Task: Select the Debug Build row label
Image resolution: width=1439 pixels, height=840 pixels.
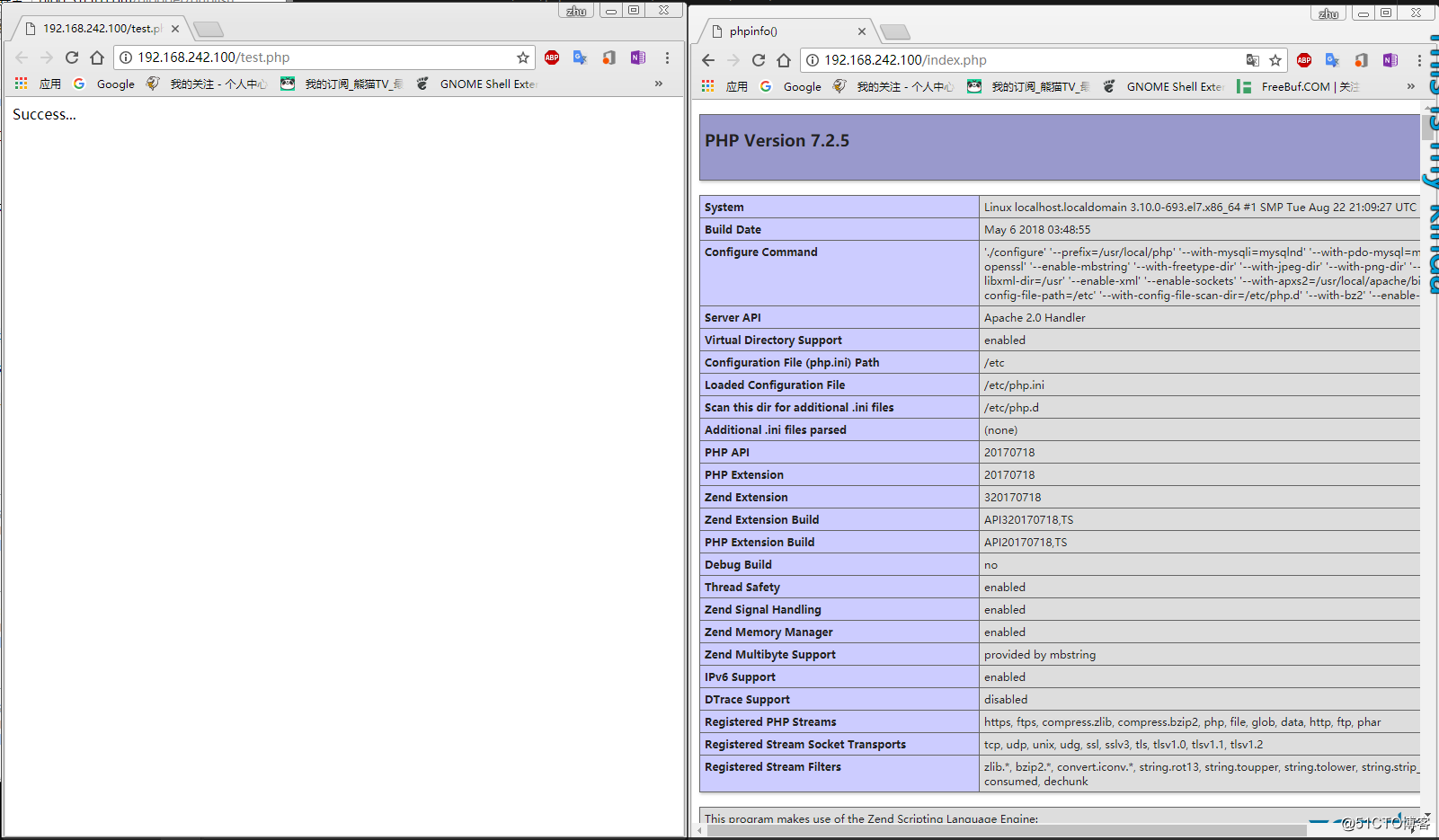Action: (738, 564)
